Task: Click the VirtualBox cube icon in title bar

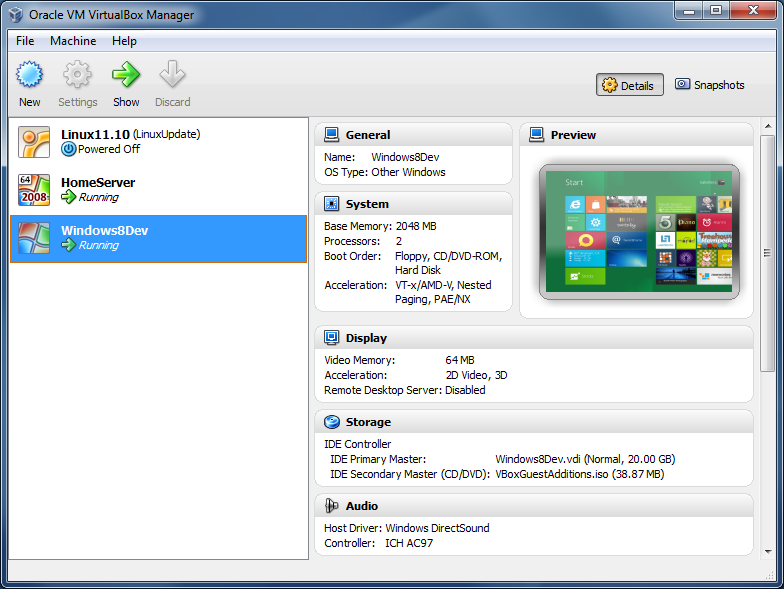Action: (x=16, y=14)
